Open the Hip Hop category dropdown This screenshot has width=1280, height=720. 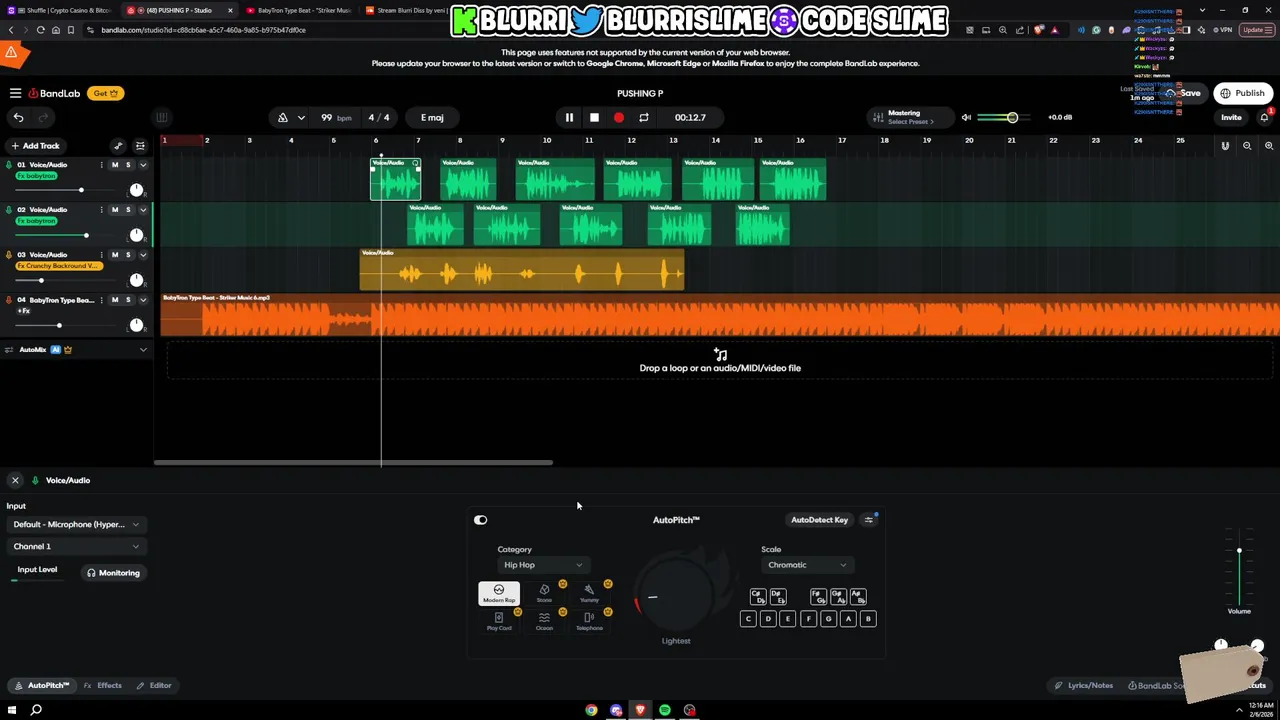(x=543, y=565)
